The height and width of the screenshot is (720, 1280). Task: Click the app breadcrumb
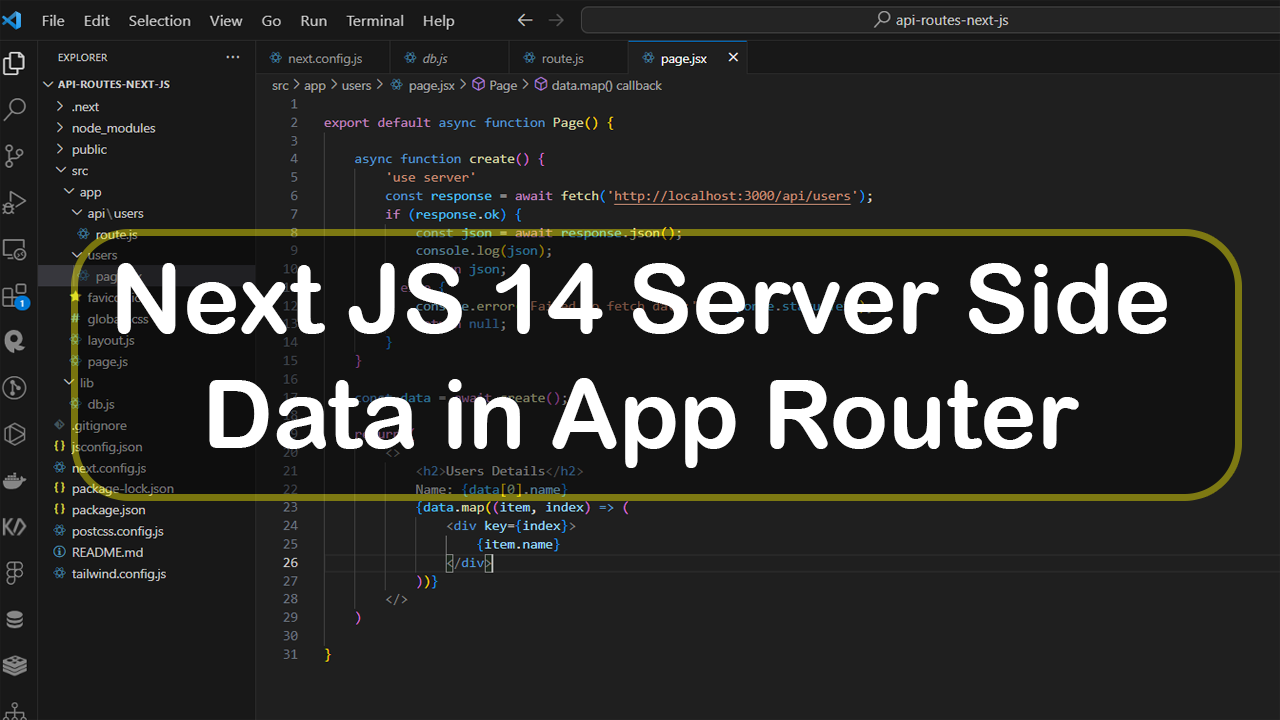315,86
